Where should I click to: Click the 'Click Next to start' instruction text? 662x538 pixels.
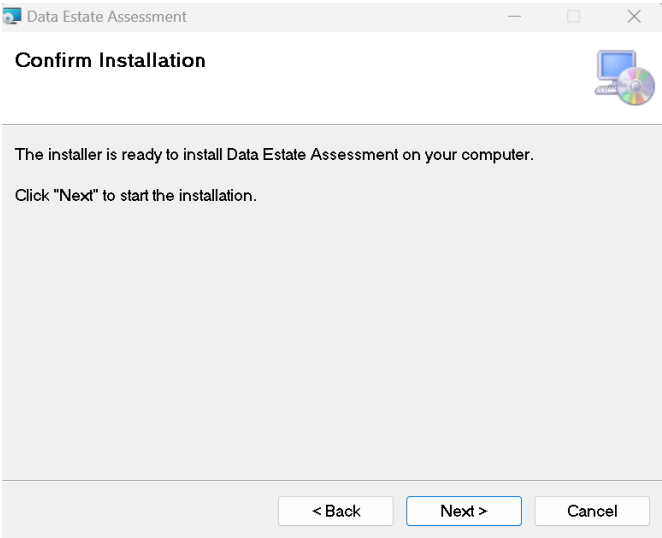click(136, 196)
